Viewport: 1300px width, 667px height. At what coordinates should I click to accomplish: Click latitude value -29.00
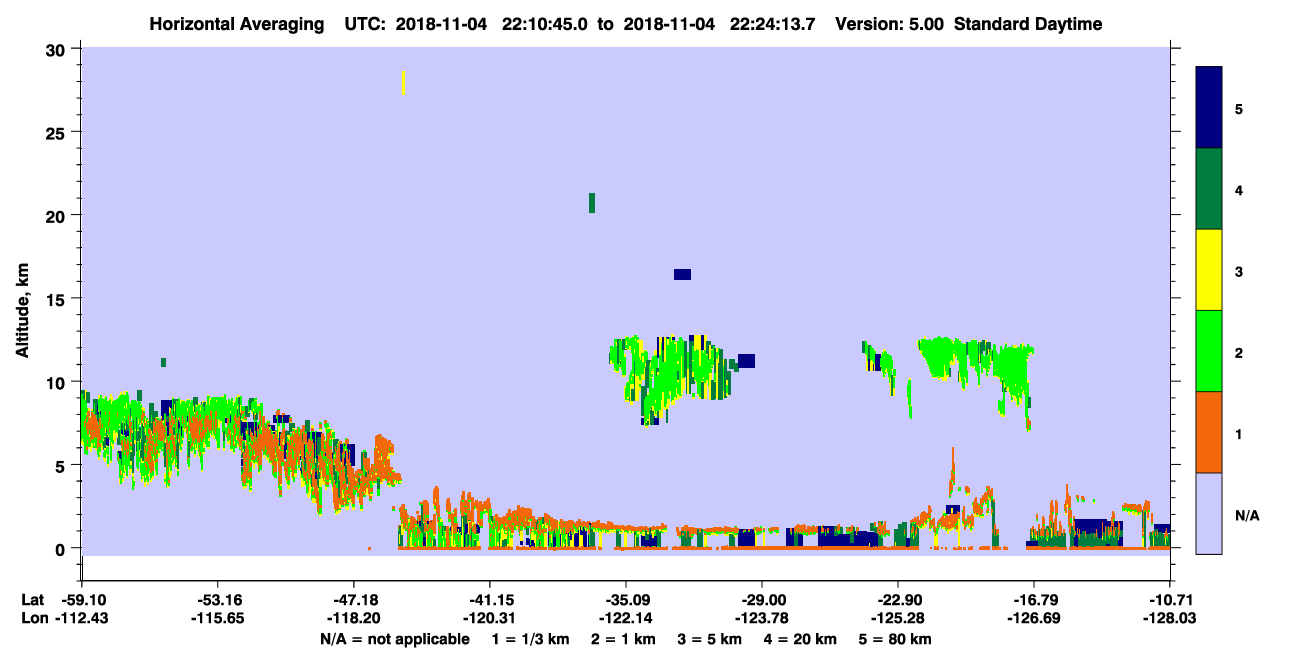coord(761,600)
